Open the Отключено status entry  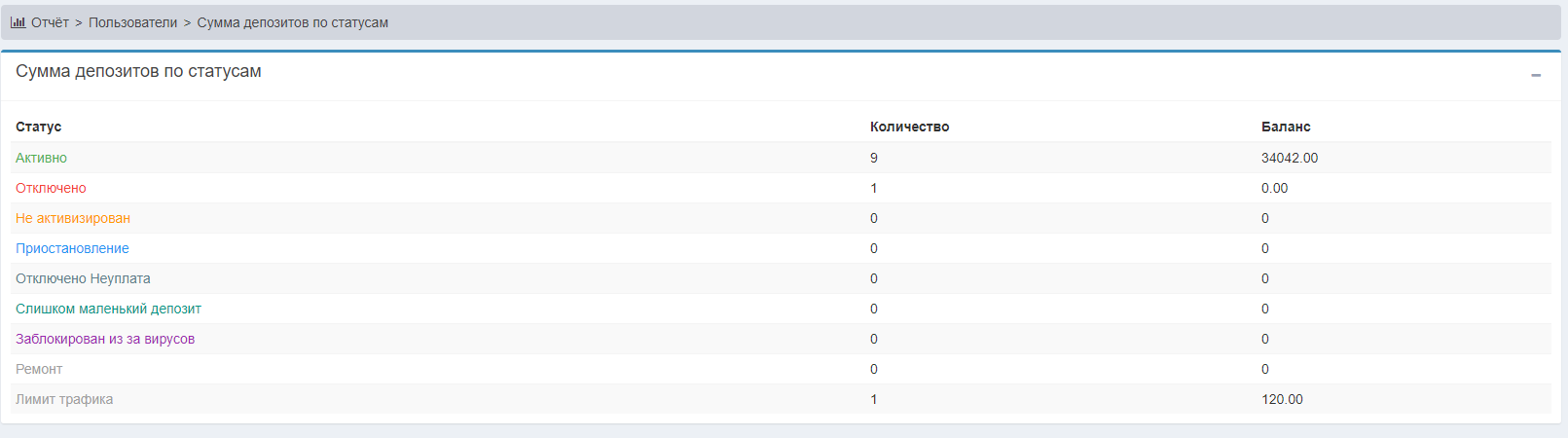51,188
